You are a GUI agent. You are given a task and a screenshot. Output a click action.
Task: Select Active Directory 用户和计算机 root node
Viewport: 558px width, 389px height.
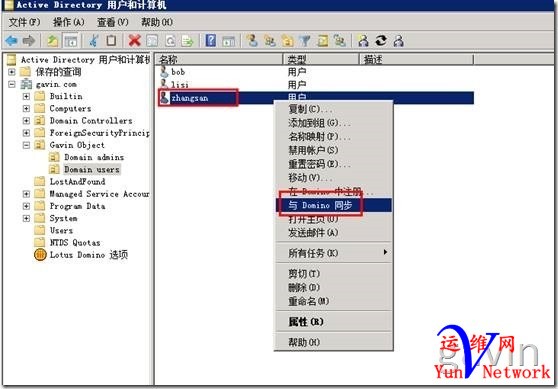[x=85, y=59]
